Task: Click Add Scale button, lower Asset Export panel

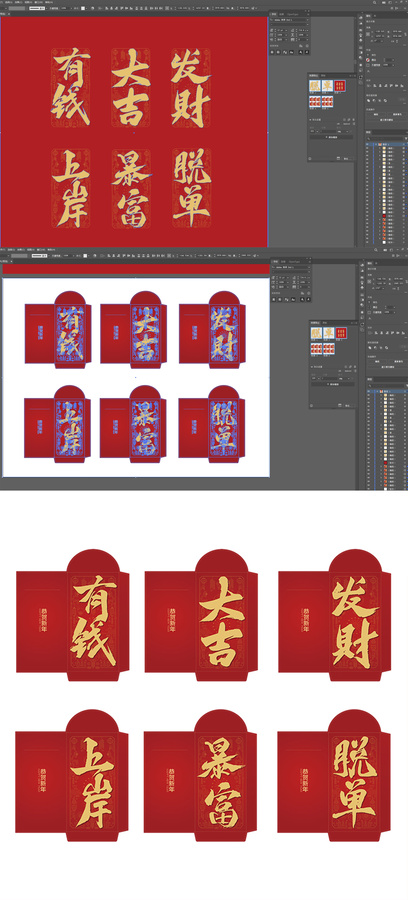Action: click(333, 385)
